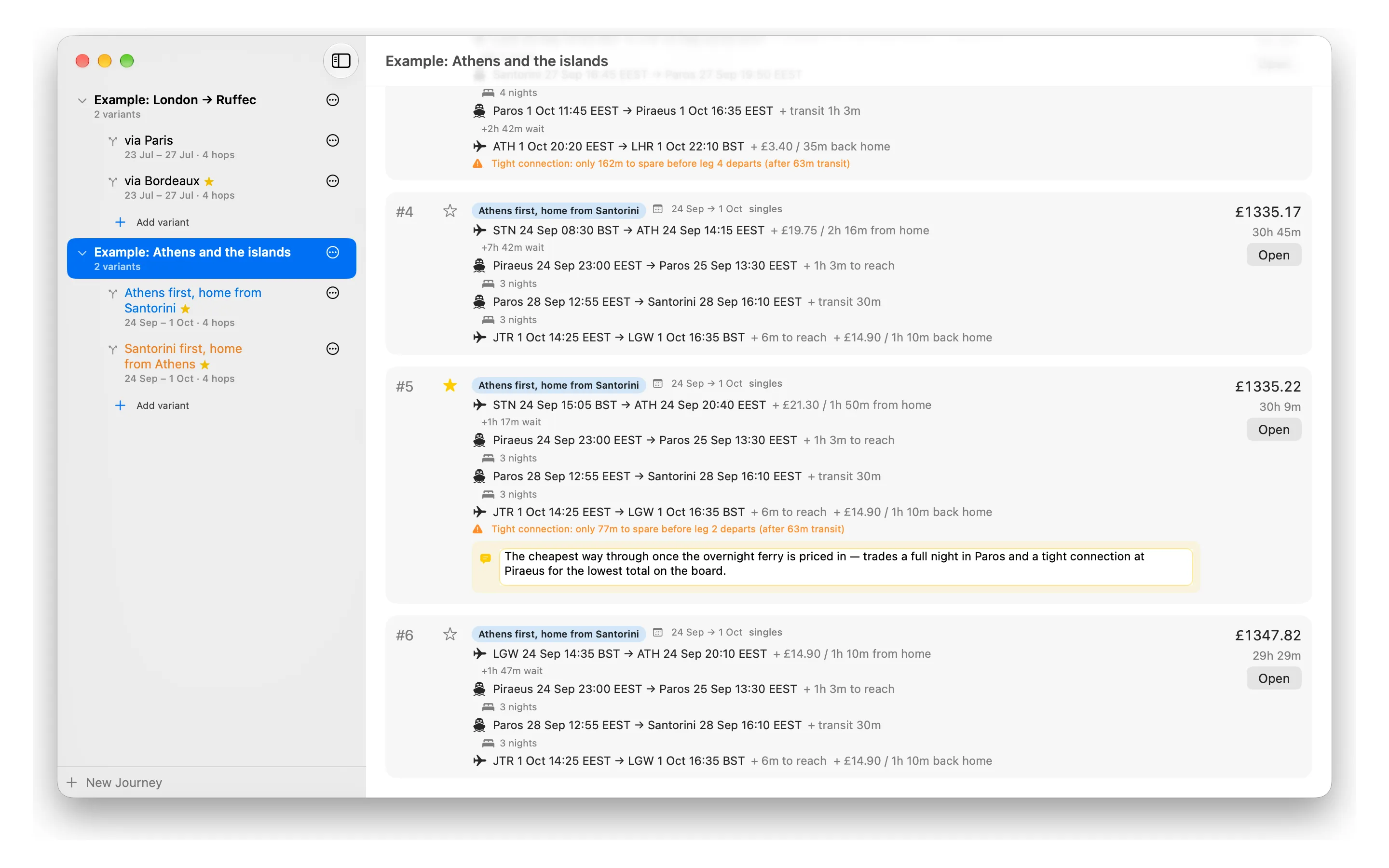Select the via Paris variant
Image resolution: width=1389 pixels, height=868 pixels.
[212, 147]
